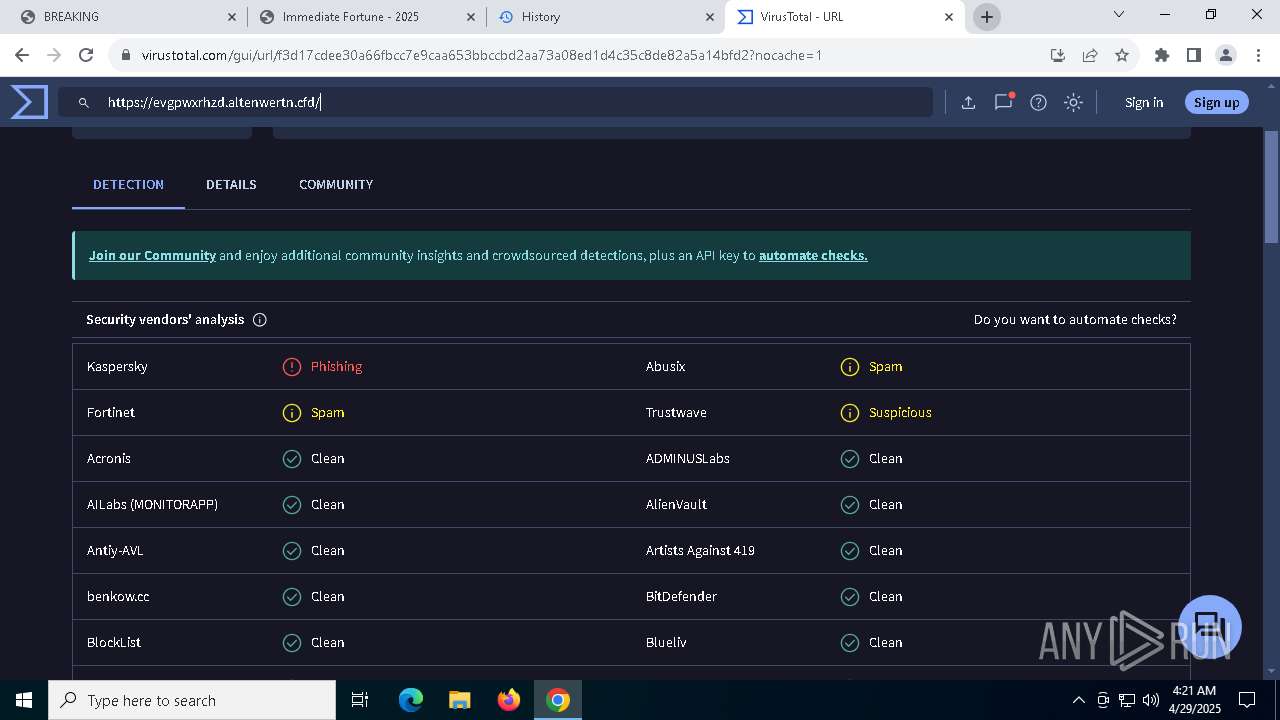The height and width of the screenshot is (720, 1280).
Task: Click the share page icon
Action: point(1090,55)
